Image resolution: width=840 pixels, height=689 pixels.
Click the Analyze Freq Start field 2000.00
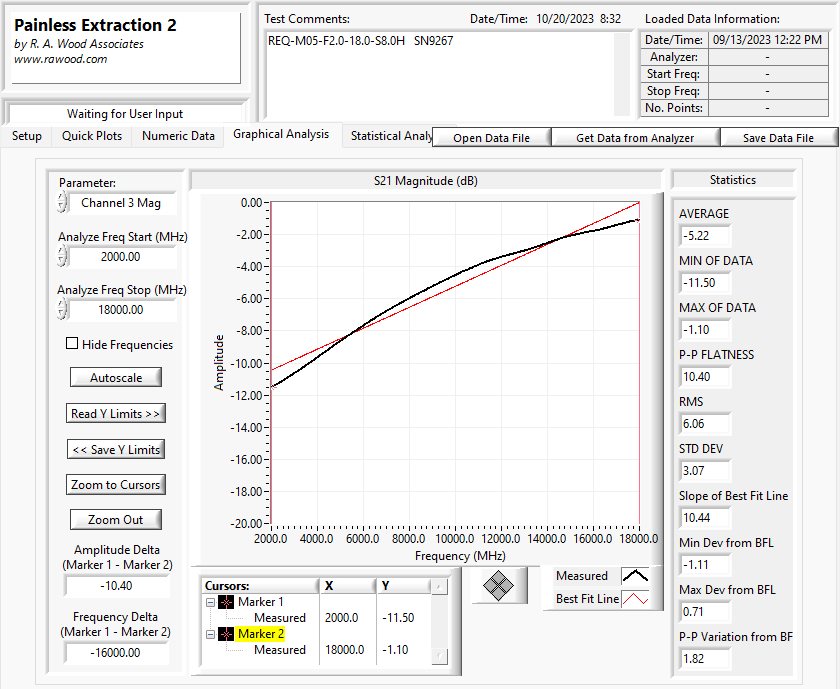click(123, 257)
